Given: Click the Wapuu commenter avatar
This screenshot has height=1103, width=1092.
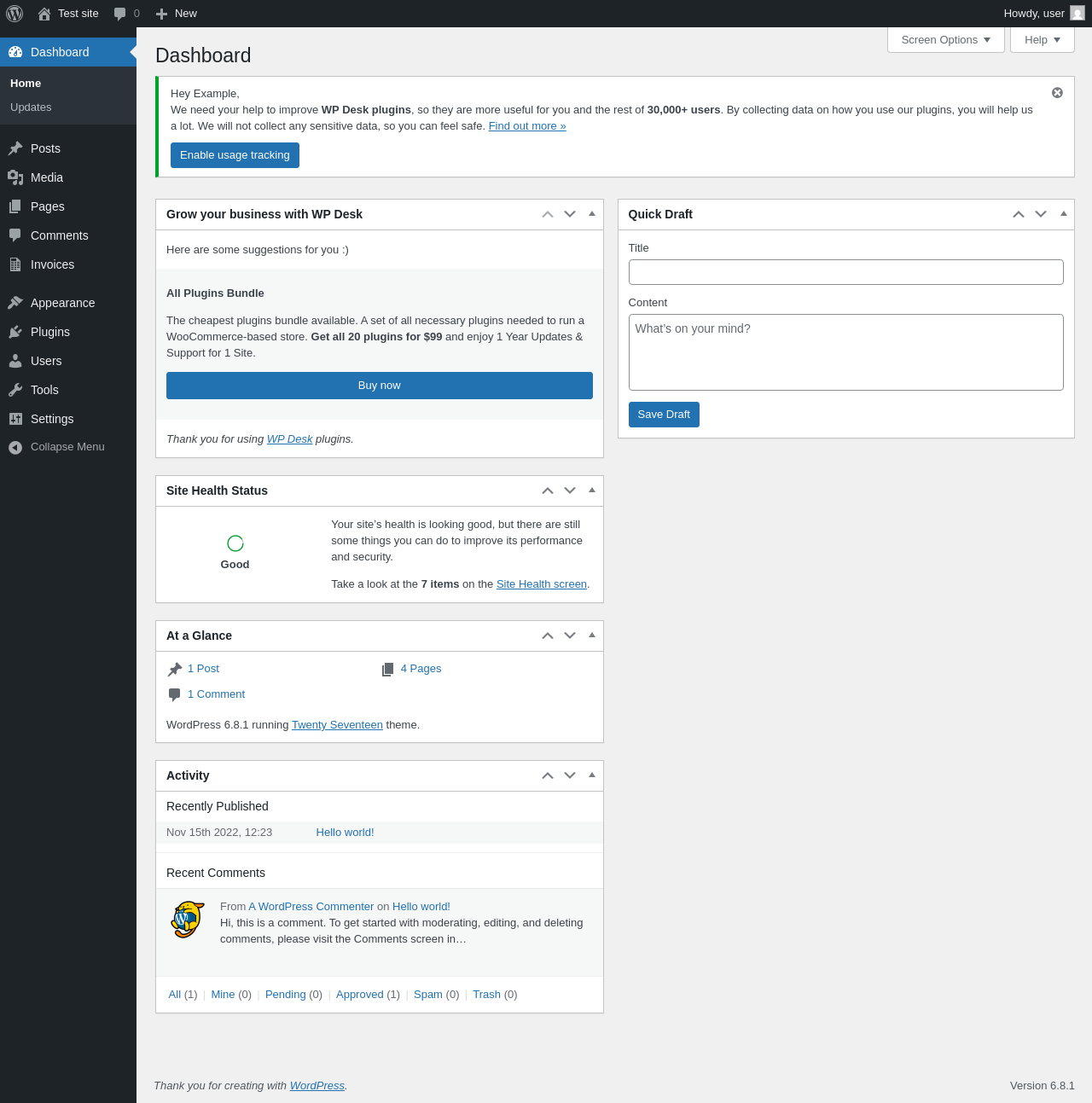Looking at the screenshot, I should point(188,920).
